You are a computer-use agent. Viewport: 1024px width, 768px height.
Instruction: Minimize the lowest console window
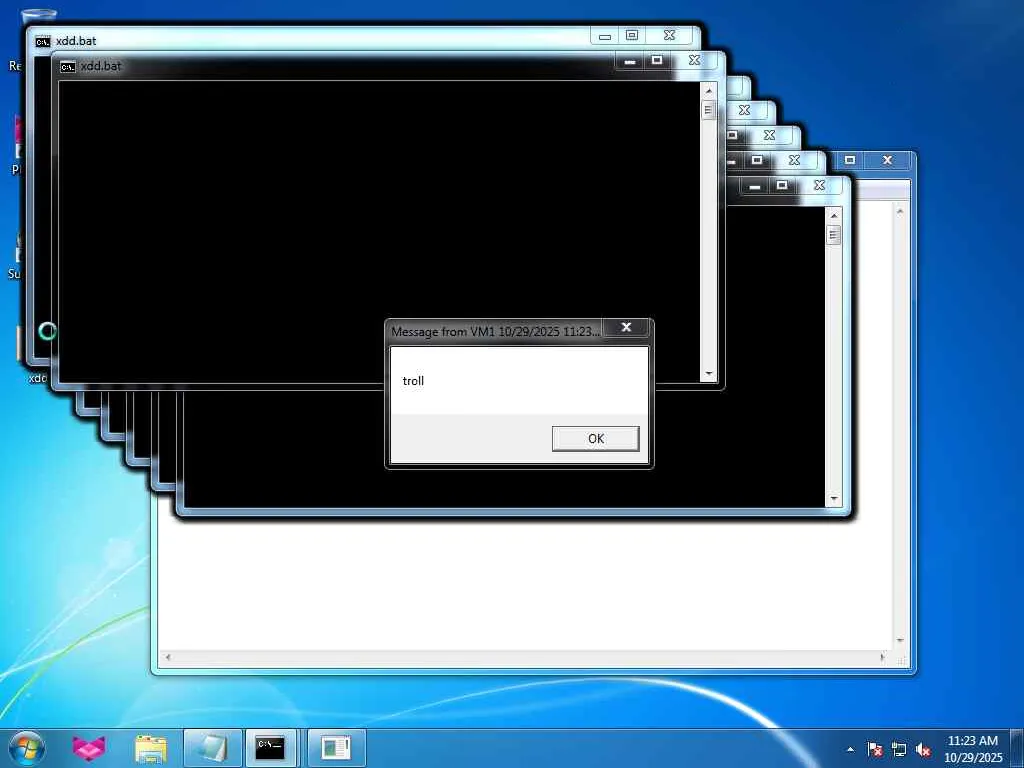tap(754, 186)
